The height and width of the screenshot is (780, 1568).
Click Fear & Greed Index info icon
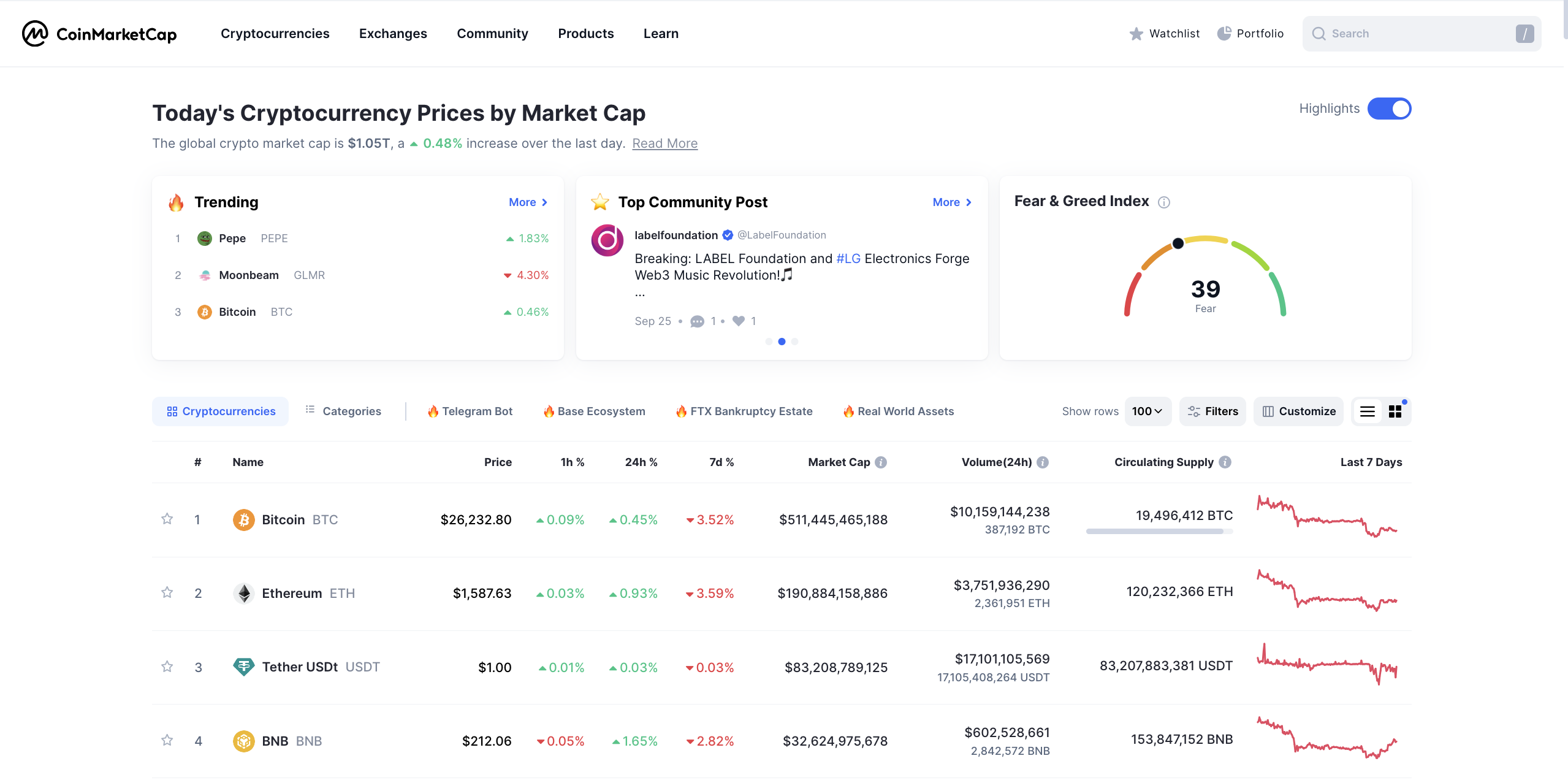(1163, 202)
